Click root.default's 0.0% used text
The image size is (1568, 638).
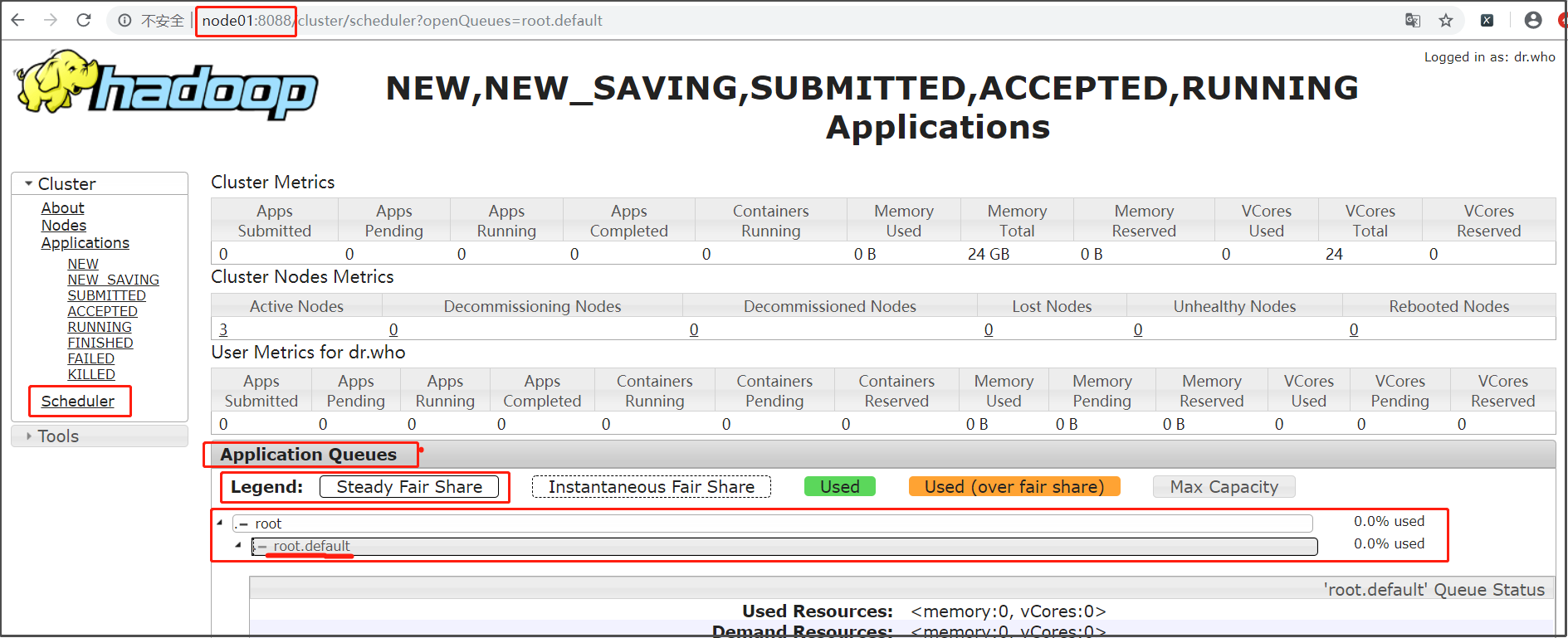tap(1389, 543)
